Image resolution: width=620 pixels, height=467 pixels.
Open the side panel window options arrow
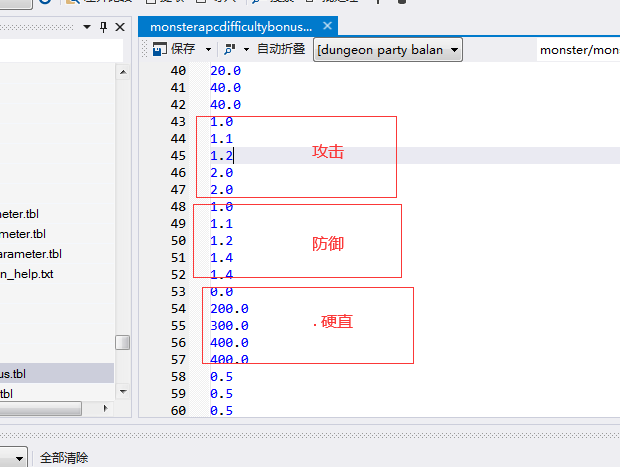pyautogui.click(x=85, y=26)
